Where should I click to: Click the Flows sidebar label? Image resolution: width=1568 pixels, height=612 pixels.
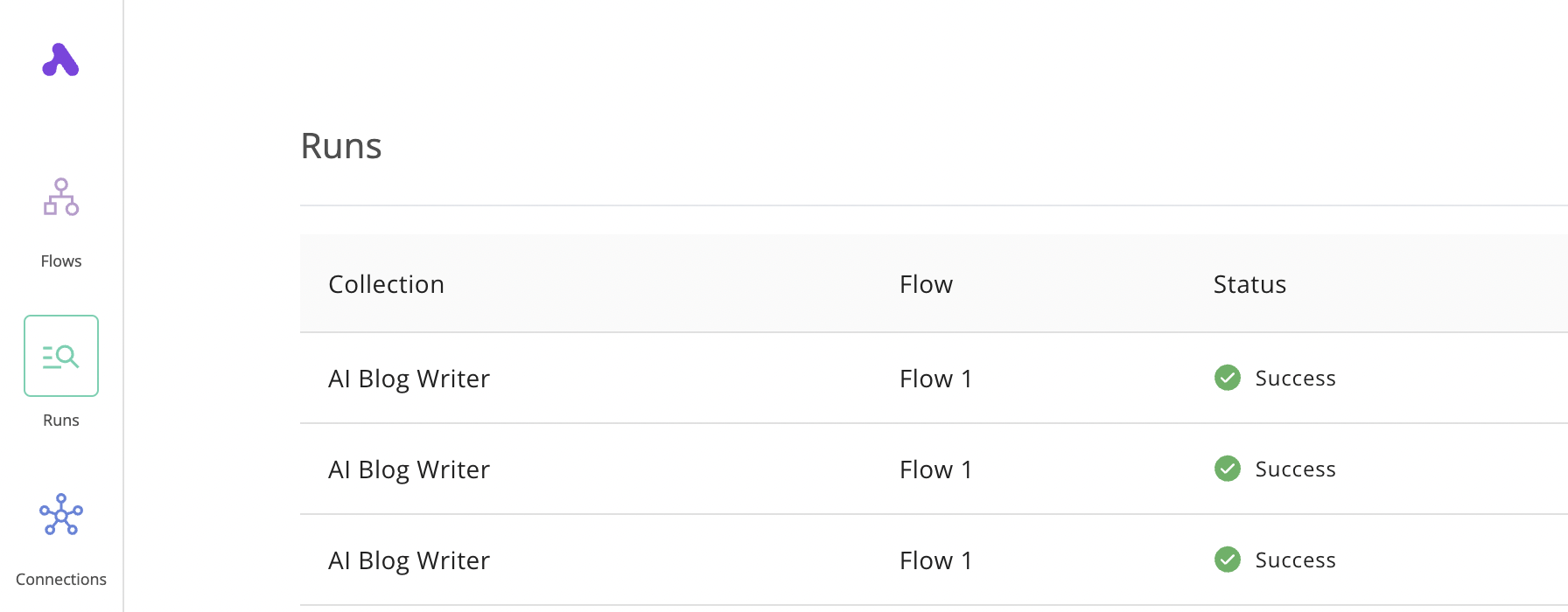[x=61, y=261]
